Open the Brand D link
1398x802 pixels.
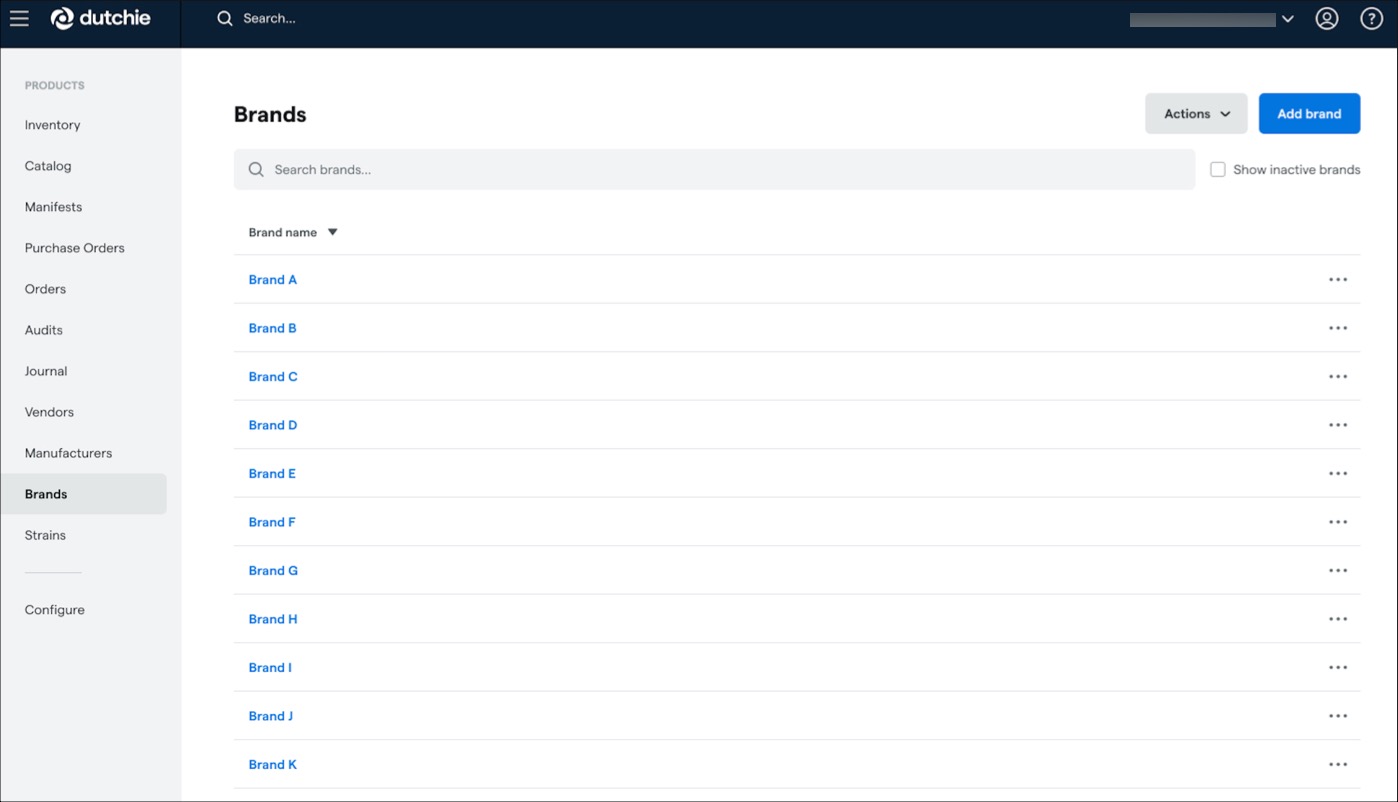tap(273, 425)
